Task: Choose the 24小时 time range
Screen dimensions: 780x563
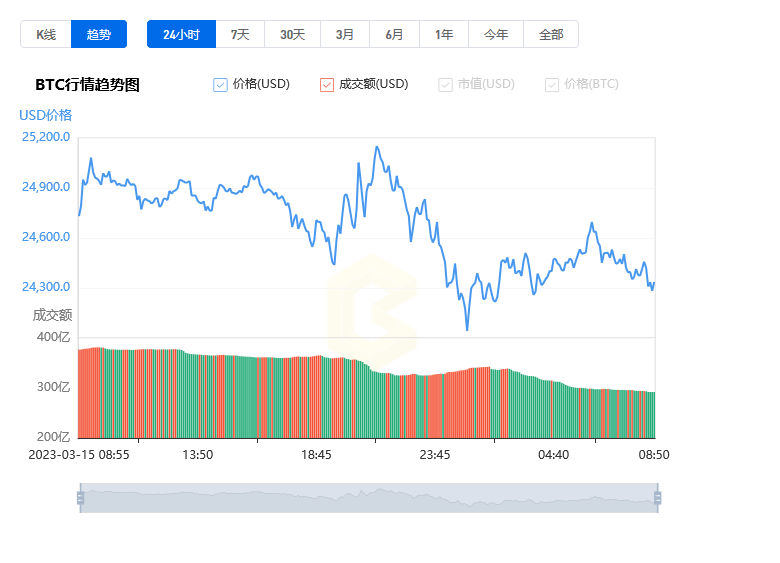Action: 182,34
